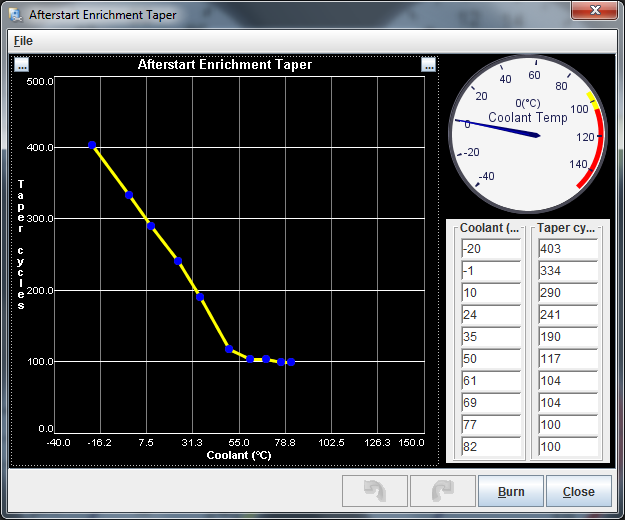
Task: Select the curve point at 403 cycles
Action: [x=92, y=146]
